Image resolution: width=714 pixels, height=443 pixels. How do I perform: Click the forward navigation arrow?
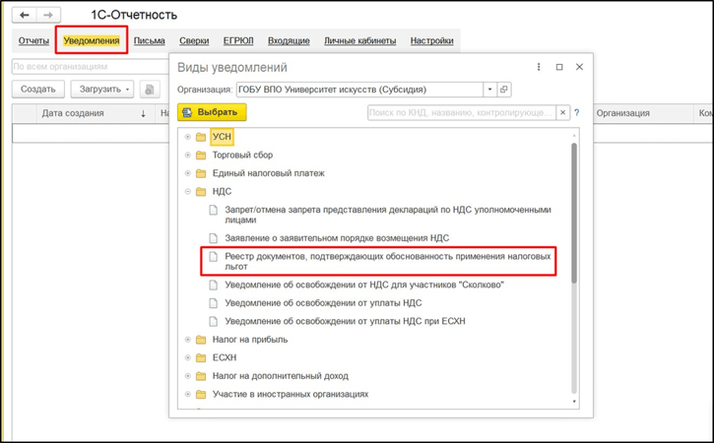click(x=49, y=16)
